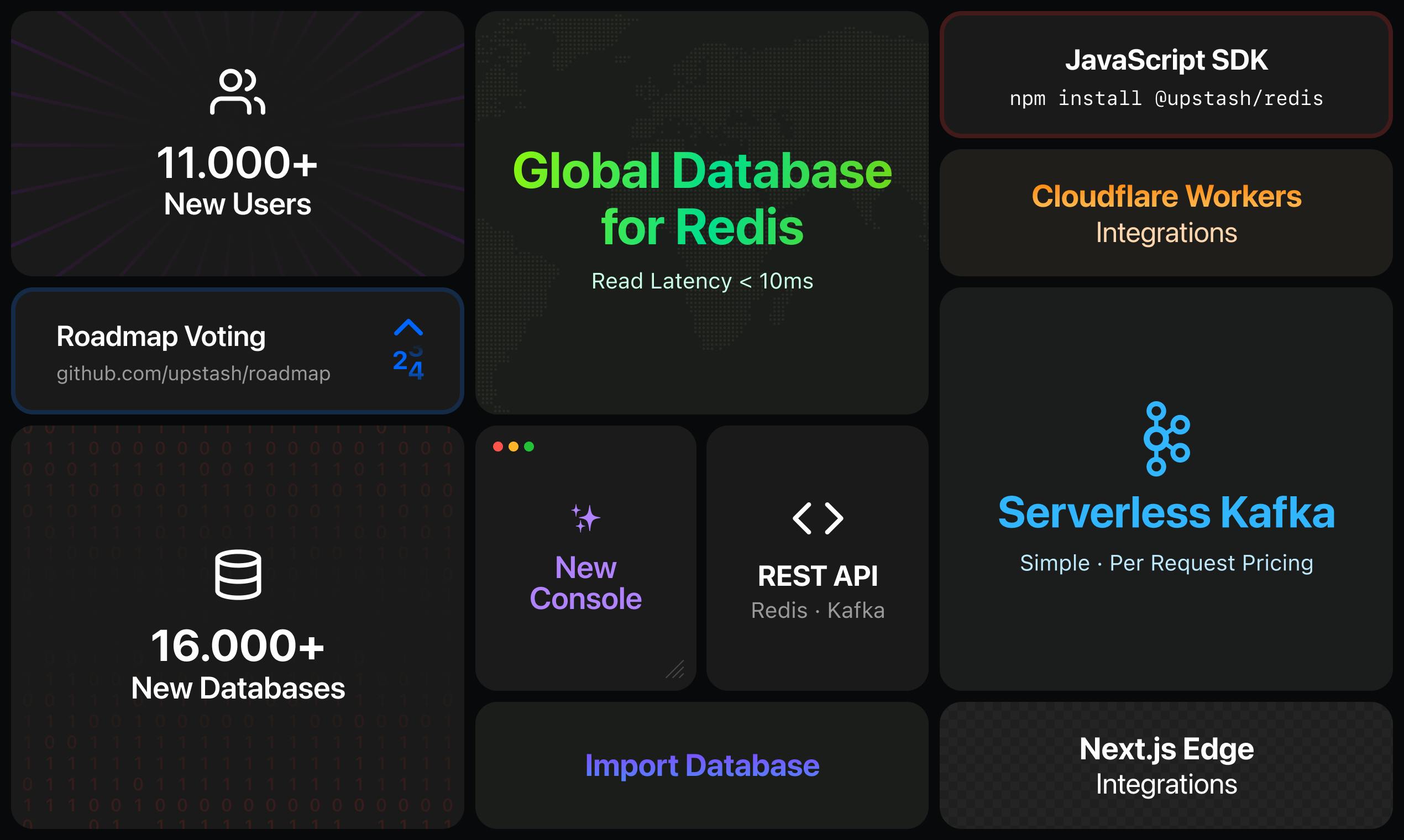
Task: Click the "New Users" label
Action: point(238,204)
